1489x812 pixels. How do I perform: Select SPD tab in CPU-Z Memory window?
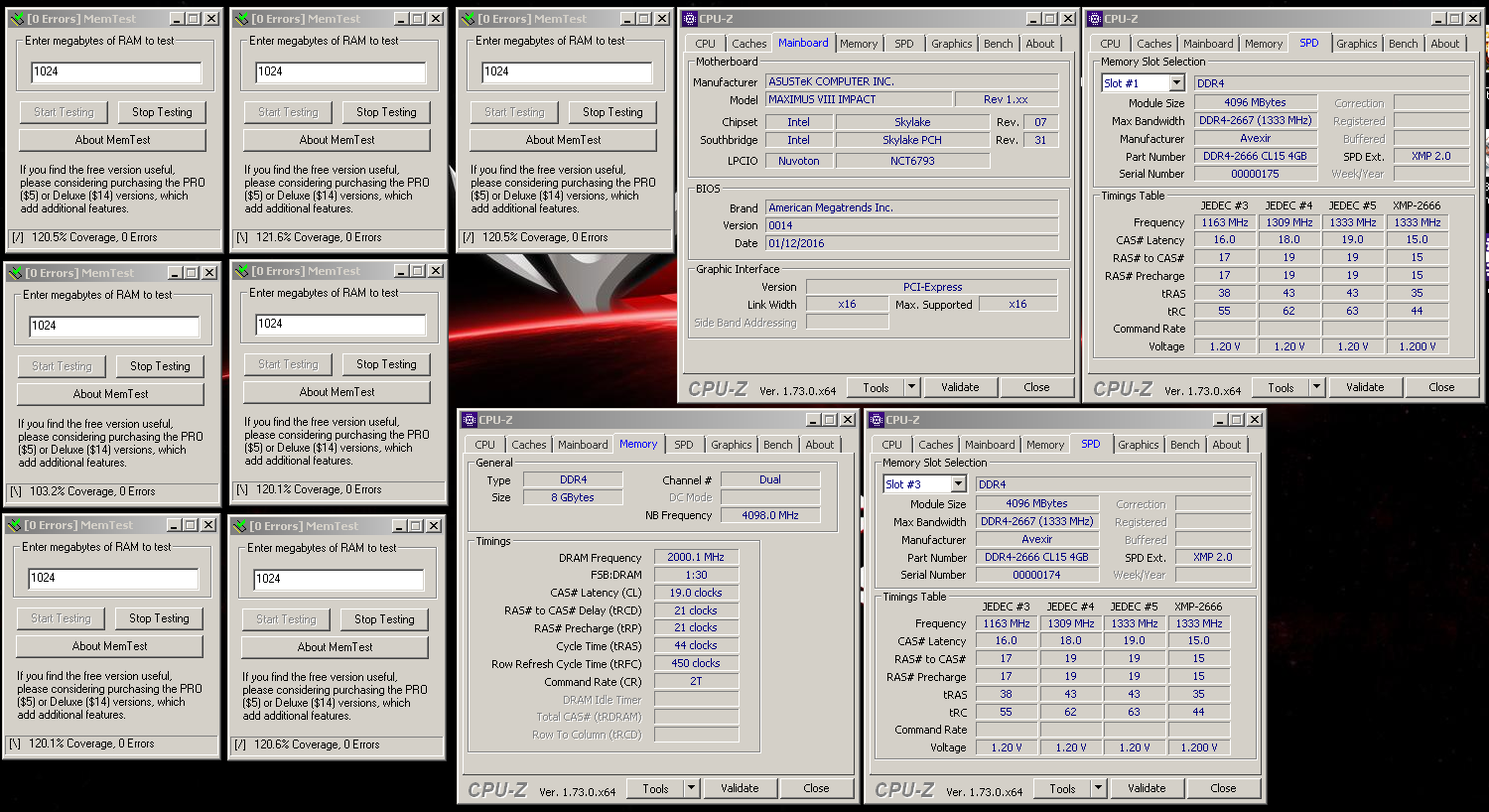click(684, 445)
